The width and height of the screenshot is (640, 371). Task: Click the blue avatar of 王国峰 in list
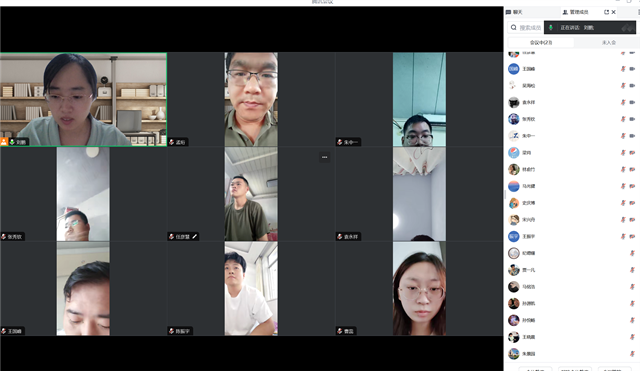pyautogui.click(x=513, y=69)
